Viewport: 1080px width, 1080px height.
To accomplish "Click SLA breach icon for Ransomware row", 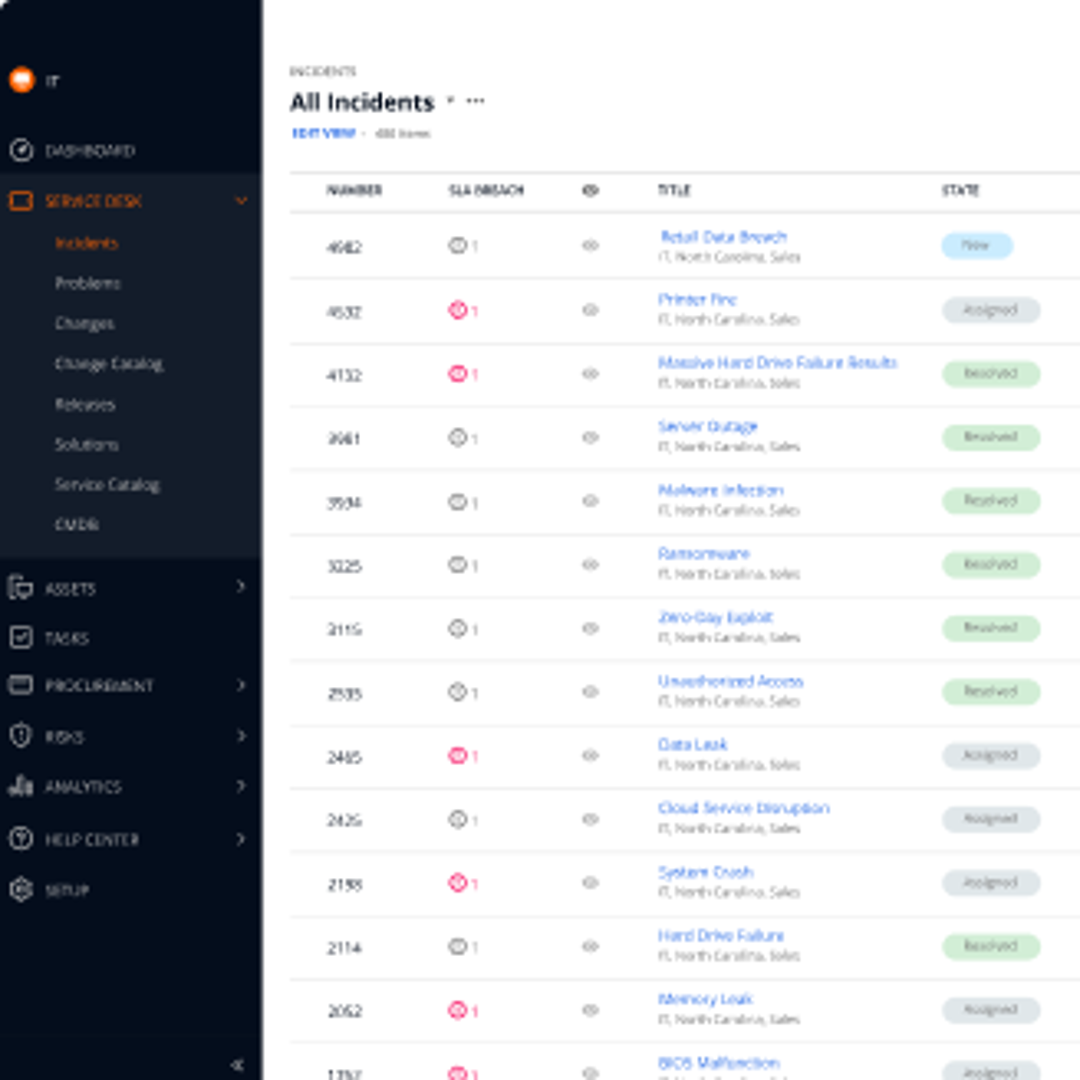I will (x=458, y=565).
